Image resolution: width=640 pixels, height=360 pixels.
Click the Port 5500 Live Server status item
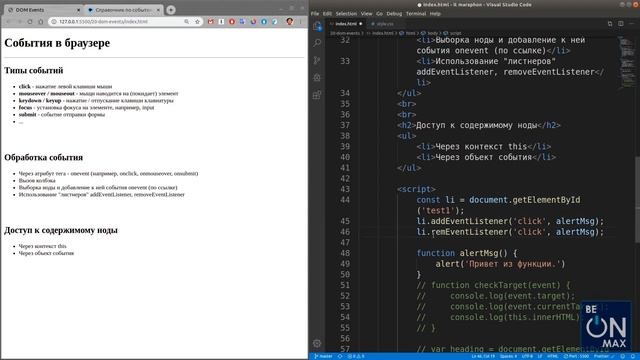point(576,356)
